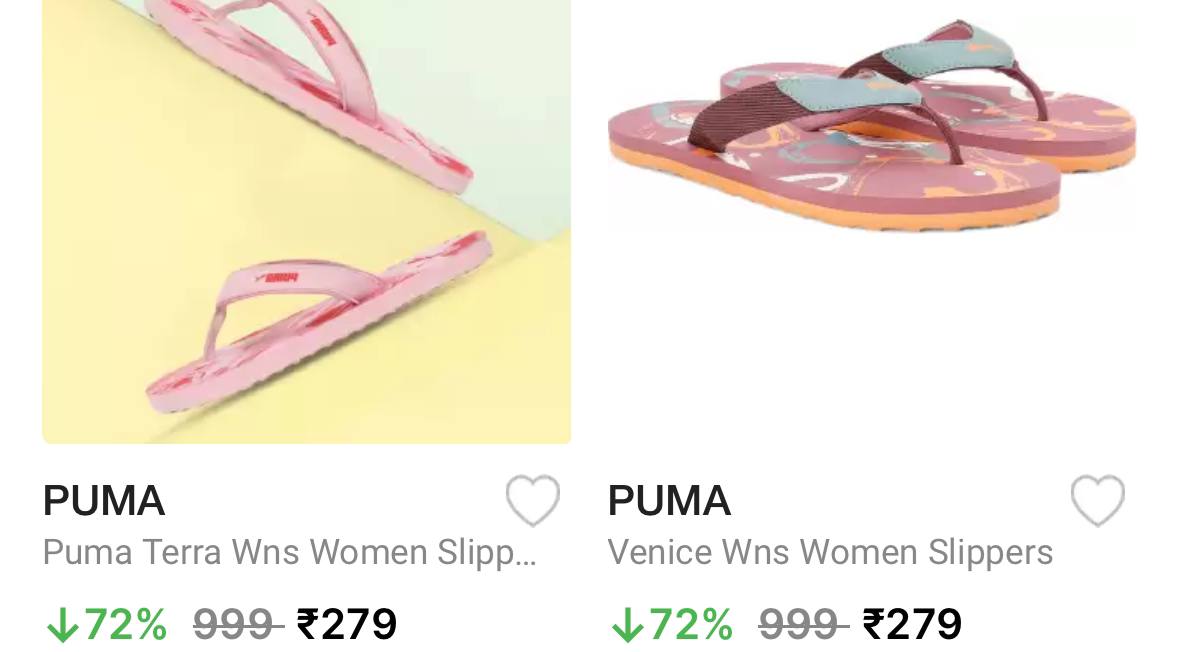Tap 72% discount on Puma Terra
Image resolution: width=1179 pixels, height=652 pixels.
126,624
